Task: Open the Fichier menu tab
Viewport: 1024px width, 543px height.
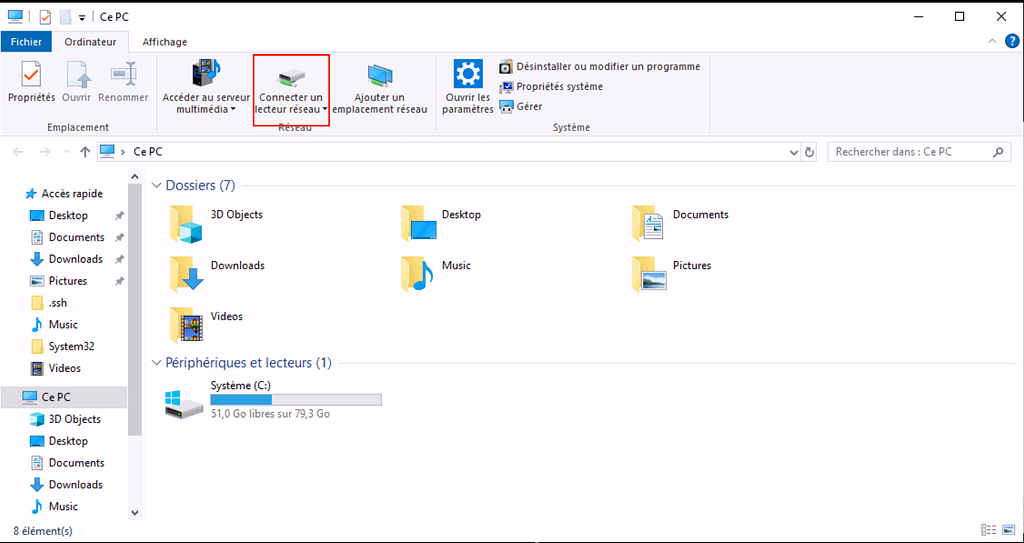Action: (27, 42)
